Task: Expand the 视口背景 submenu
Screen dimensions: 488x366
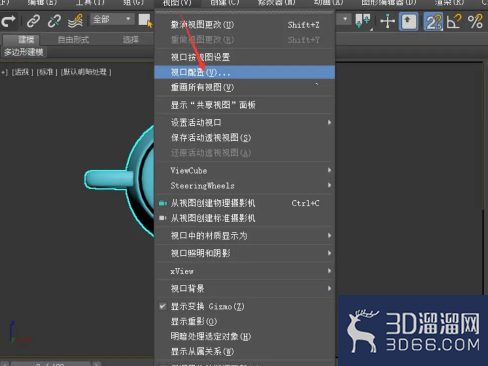Action: (245, 288)
